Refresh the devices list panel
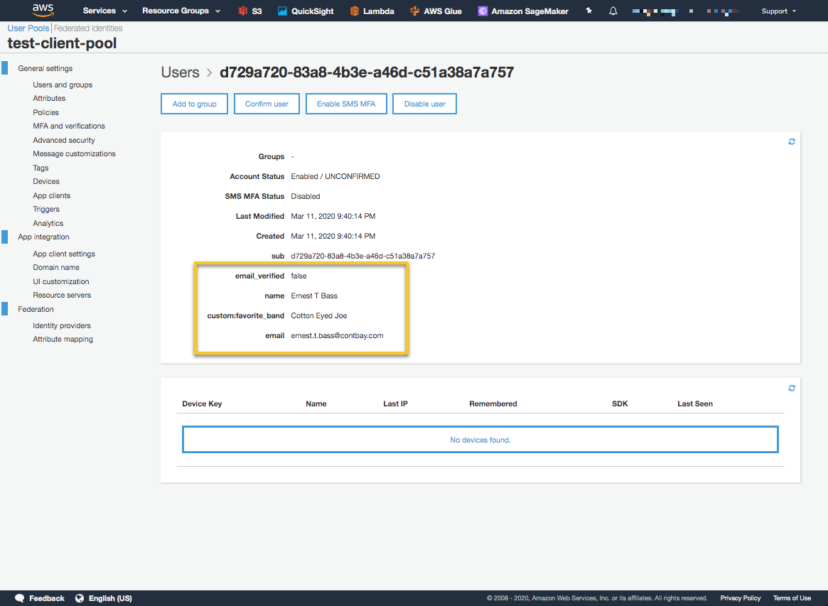 791,388
